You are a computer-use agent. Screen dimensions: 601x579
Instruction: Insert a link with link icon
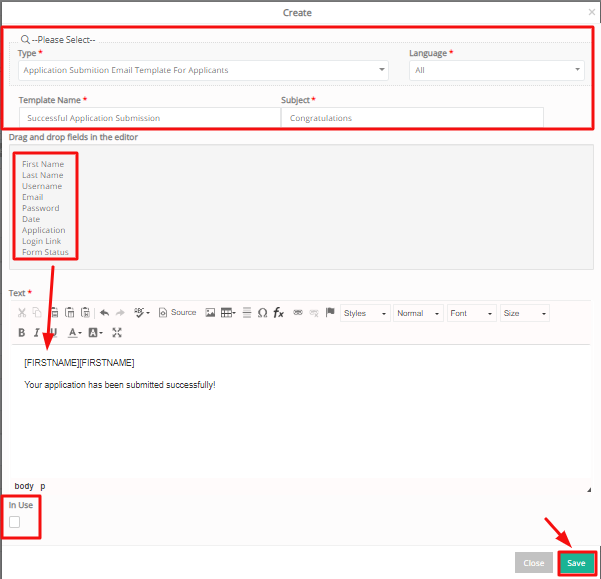click(298, 313)
